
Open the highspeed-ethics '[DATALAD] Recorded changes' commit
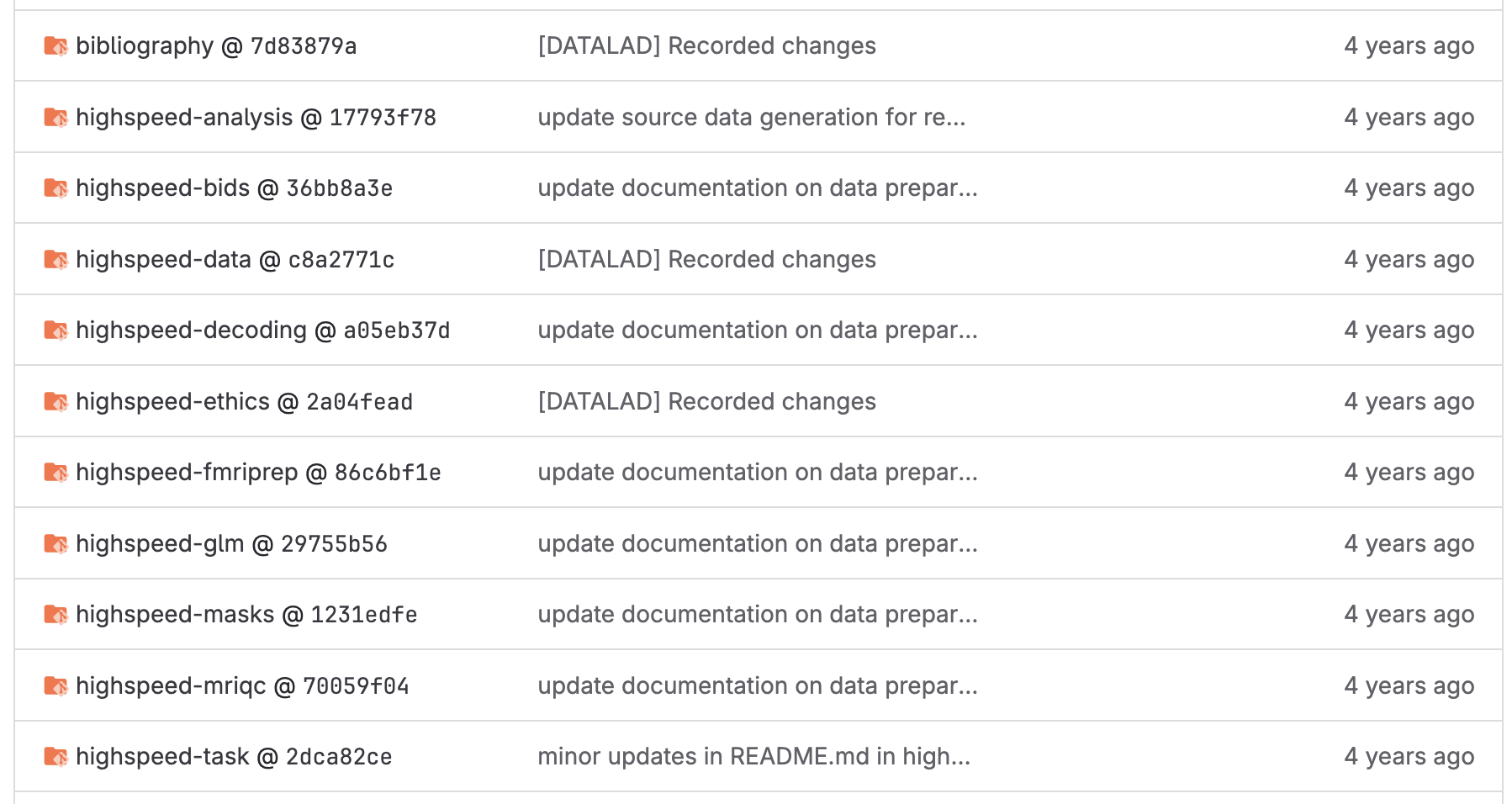(x=706, y=401)
